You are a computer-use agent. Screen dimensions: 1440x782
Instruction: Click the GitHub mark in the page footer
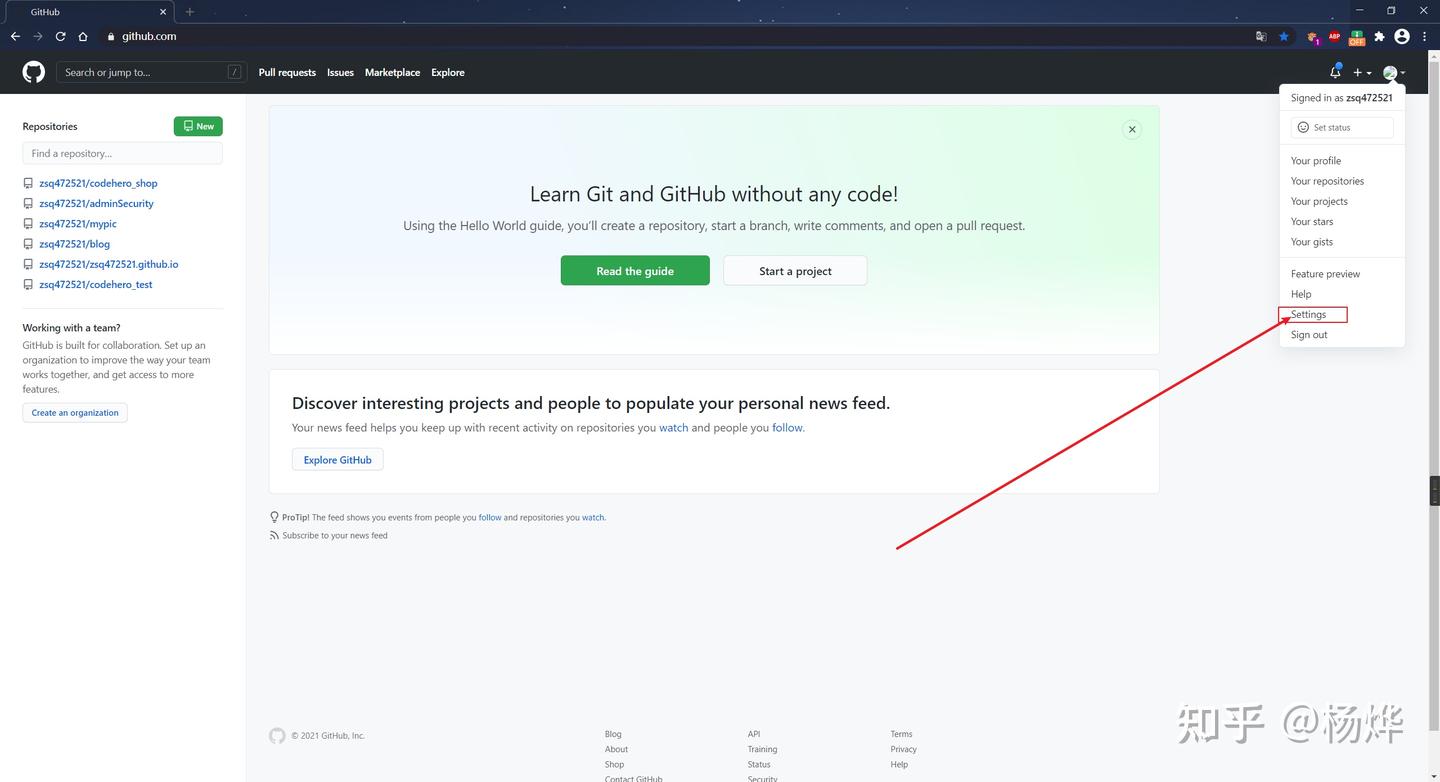(277, 735)
